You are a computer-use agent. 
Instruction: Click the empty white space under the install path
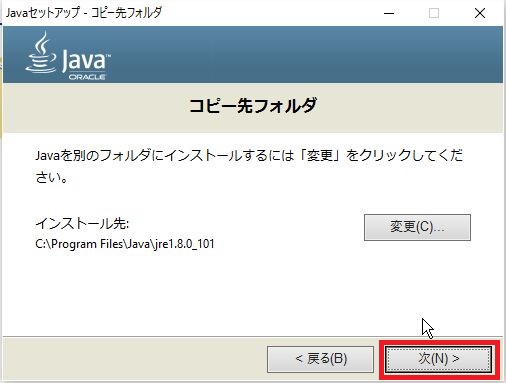200,293
